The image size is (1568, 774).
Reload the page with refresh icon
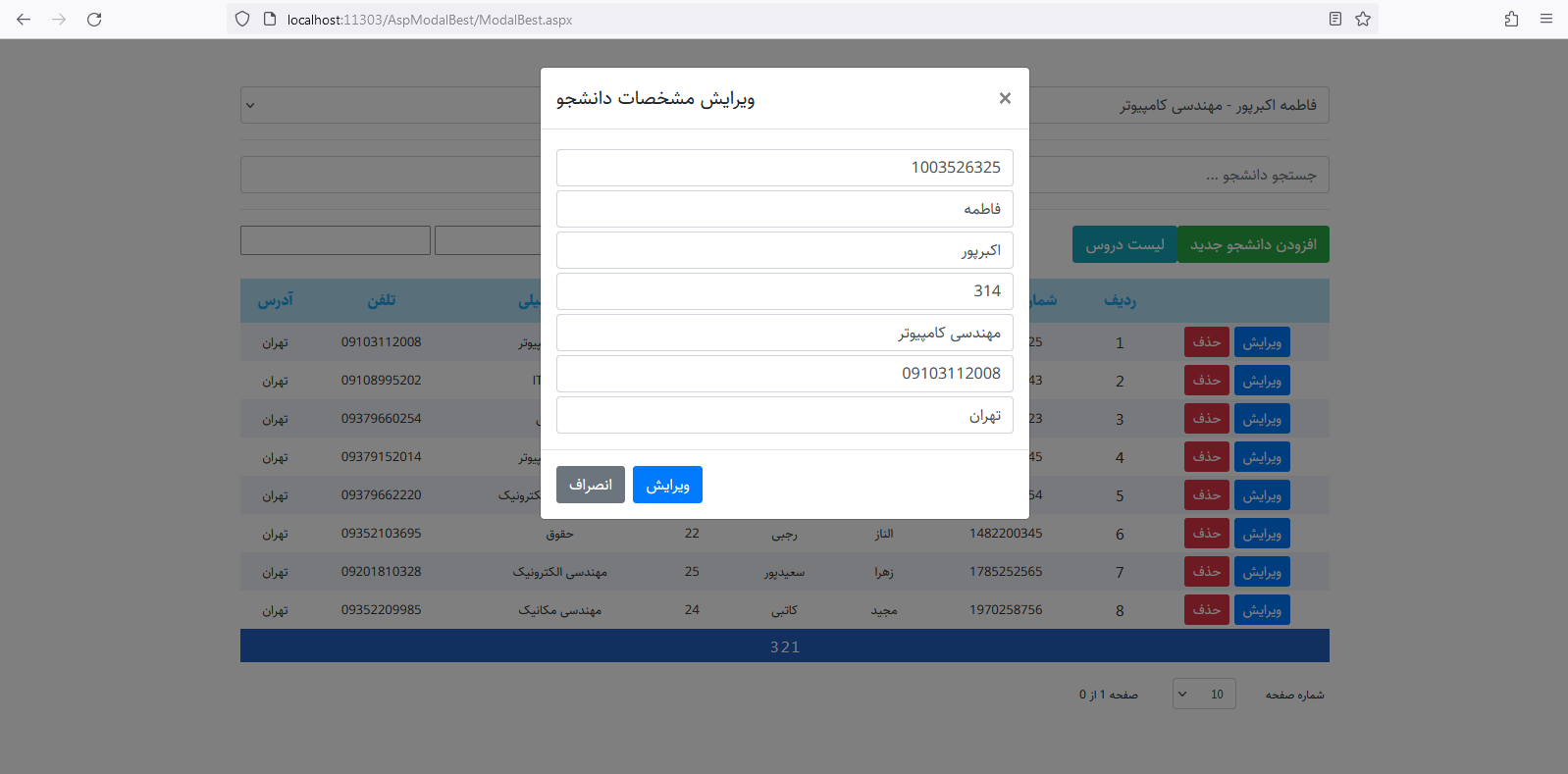point(94,20)
